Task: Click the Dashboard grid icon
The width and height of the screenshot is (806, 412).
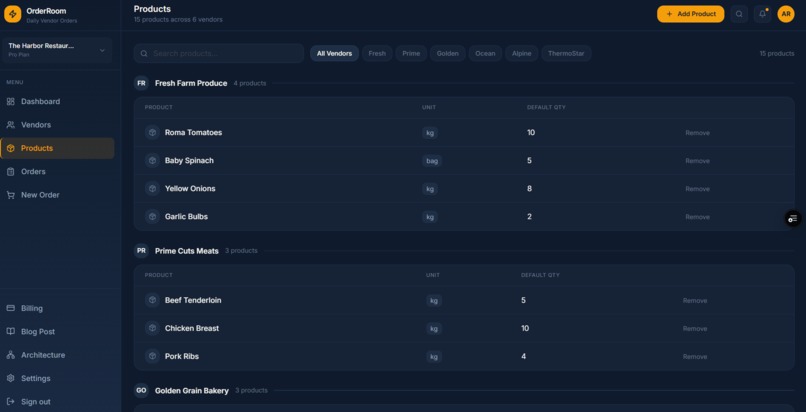Action: click(x=10, y=102)
